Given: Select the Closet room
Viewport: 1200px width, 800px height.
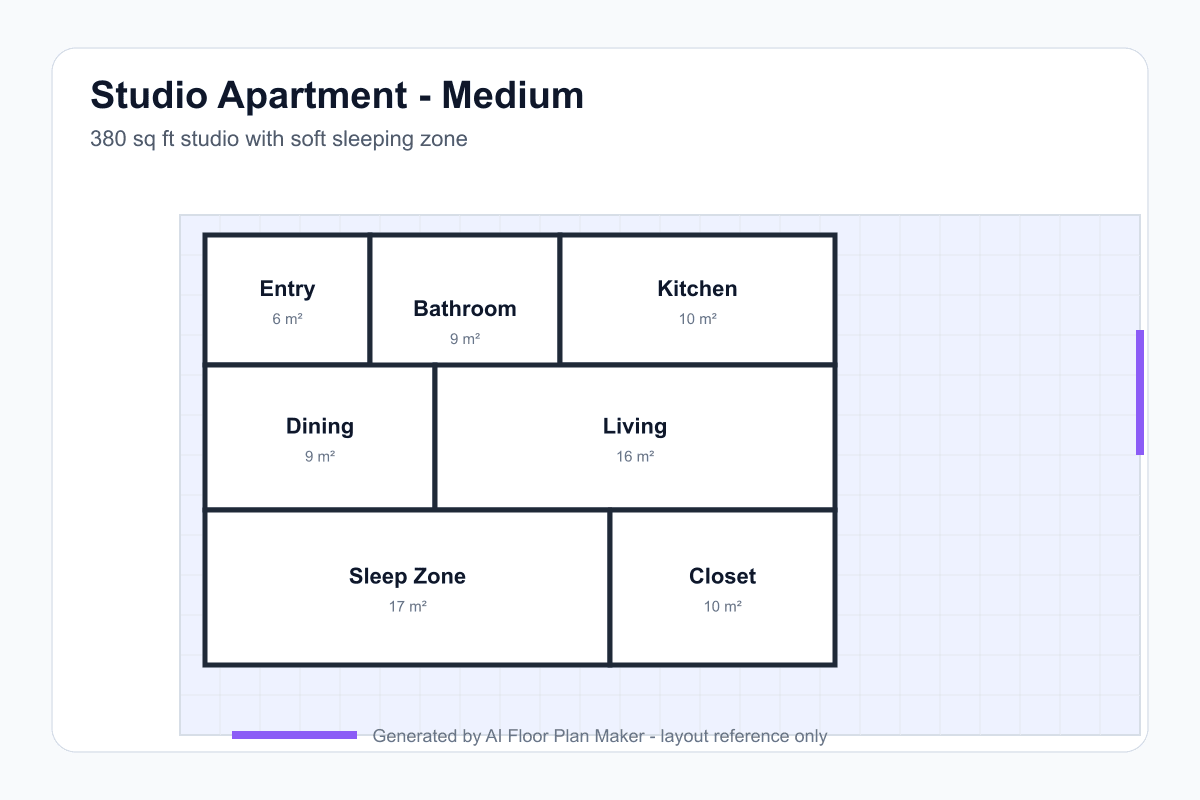Looking at the screenshot, I should coord(722,587).
